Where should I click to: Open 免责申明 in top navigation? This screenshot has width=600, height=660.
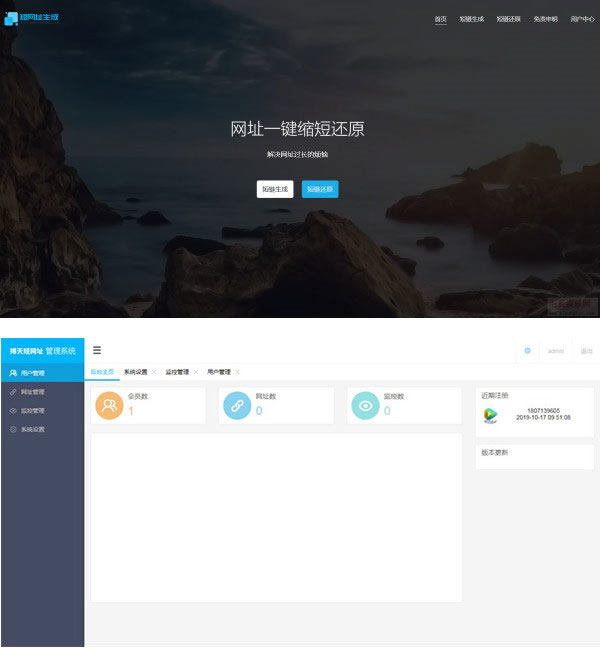545,19
